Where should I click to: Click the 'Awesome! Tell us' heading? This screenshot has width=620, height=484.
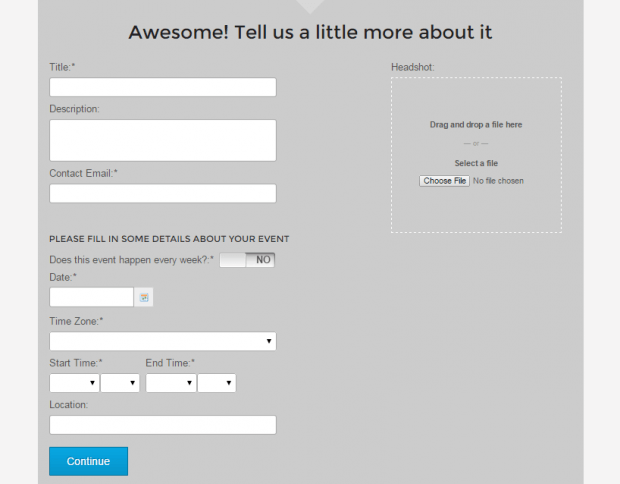(310, 32)
